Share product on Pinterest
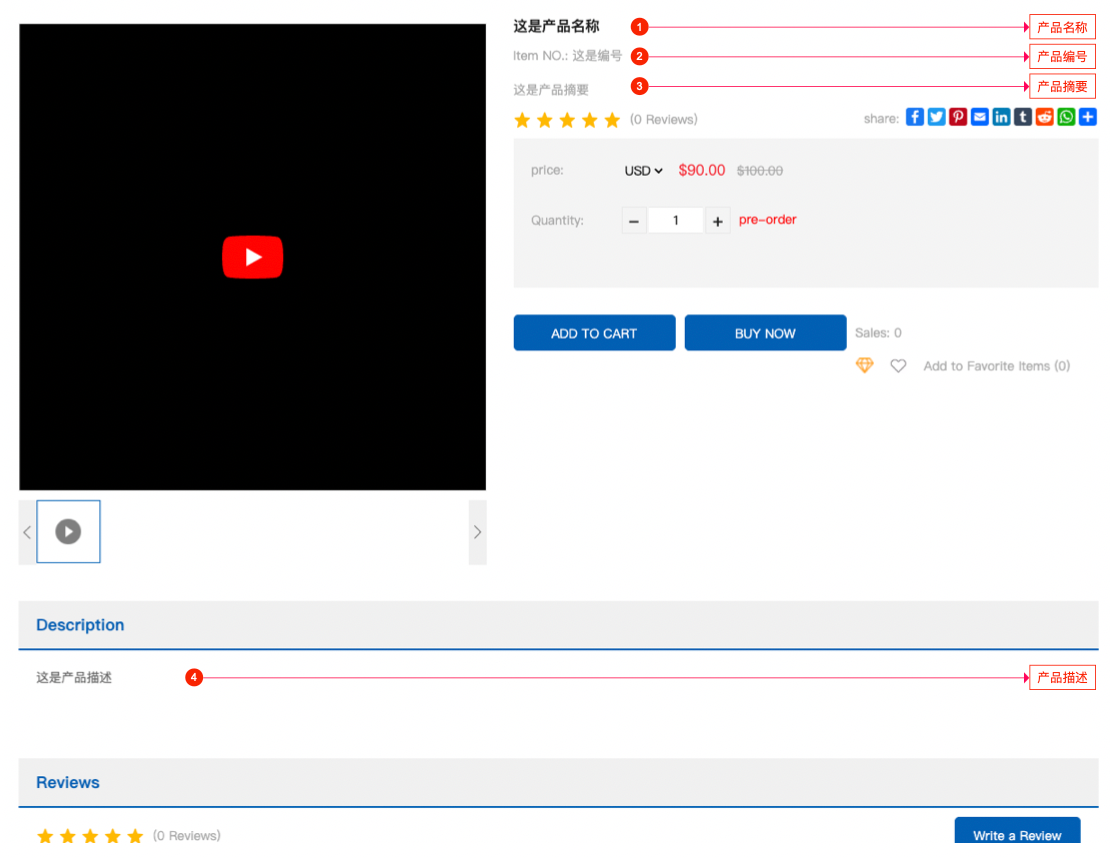Image resolution: width=1110 pixels, height=858 pixels. pyautogui.click(x=958, y=117)
